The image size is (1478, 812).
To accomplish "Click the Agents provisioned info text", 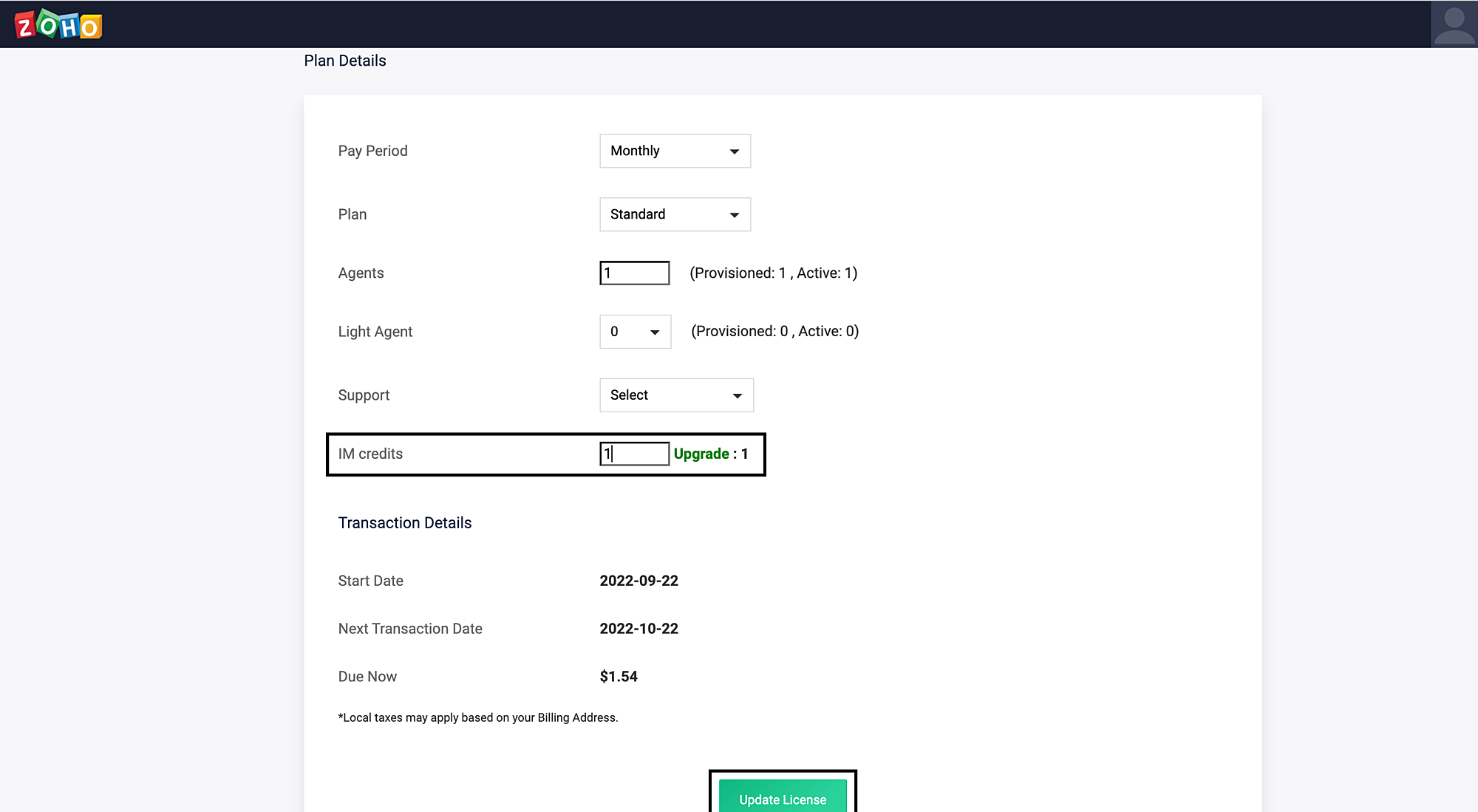I will [x=773, y=273].
